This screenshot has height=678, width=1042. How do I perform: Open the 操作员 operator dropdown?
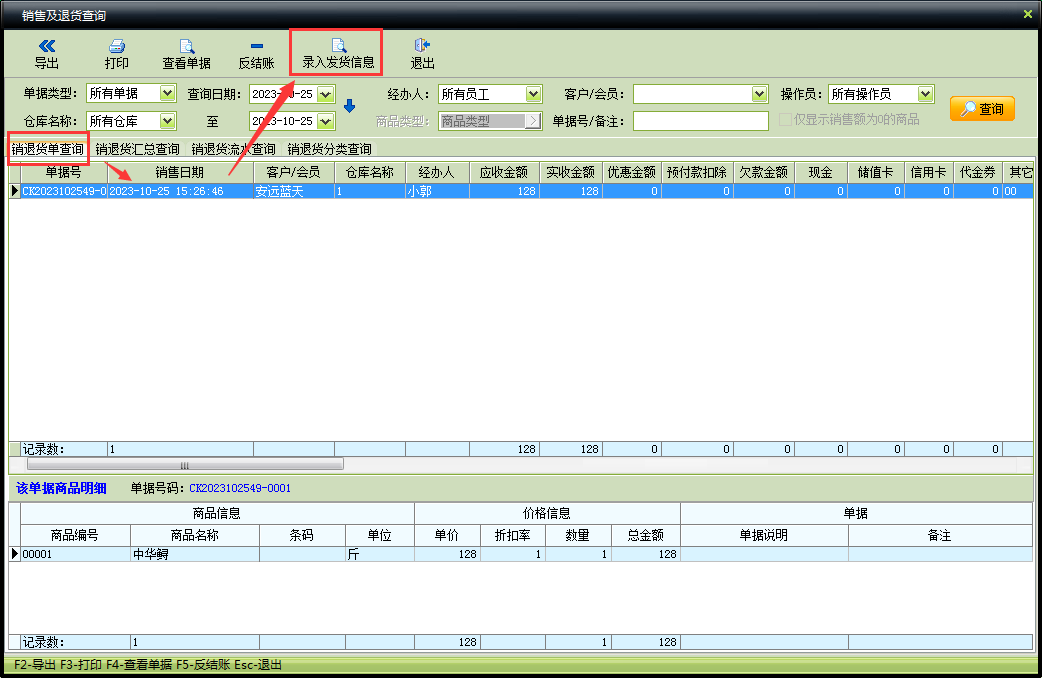(925, 94)
